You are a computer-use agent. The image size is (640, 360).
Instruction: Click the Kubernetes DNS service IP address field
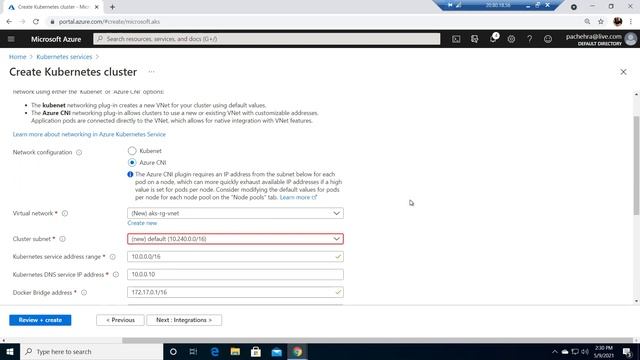(235, 274)
